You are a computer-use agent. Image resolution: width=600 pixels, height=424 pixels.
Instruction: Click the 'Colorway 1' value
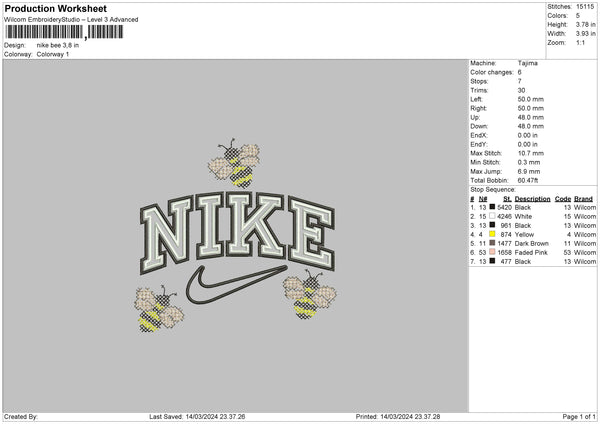(53, 54)
